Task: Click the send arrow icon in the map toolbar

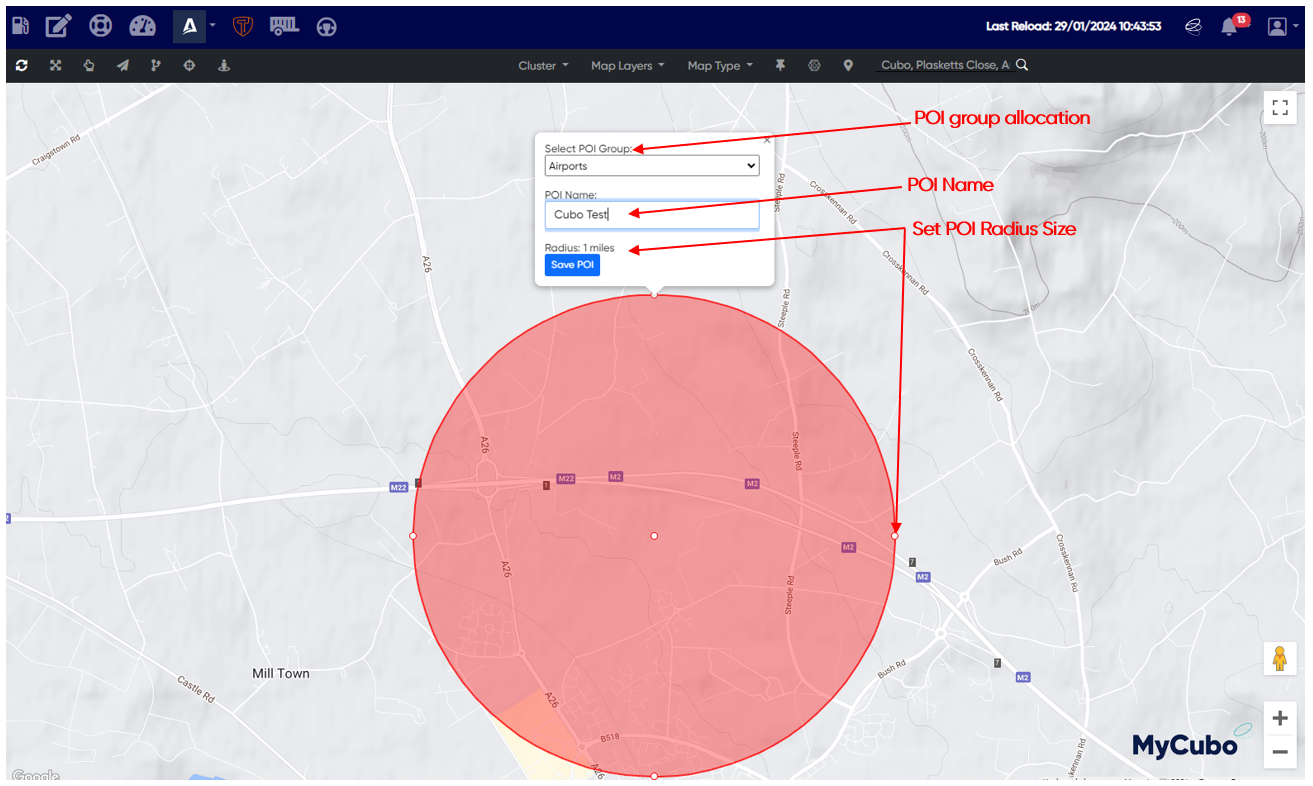Action: [x=122, y=64]
